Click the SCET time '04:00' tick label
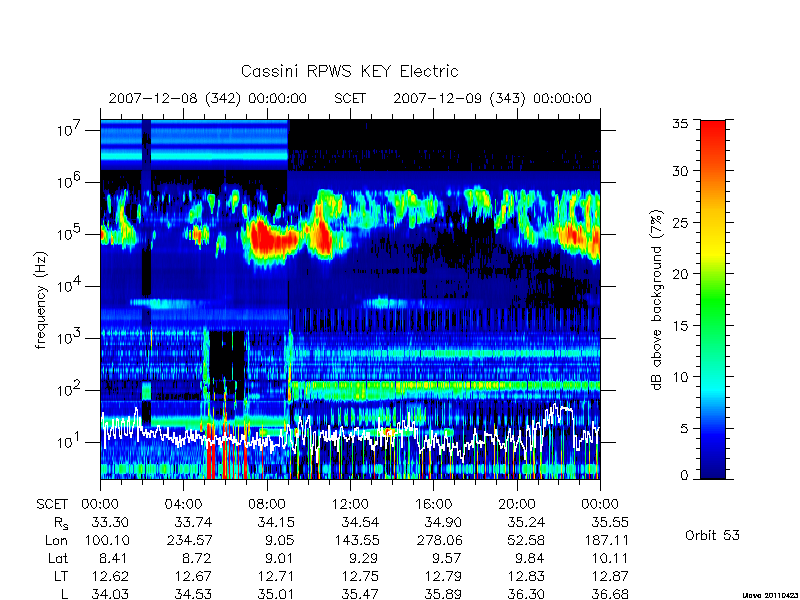The width and height of the screenshot is (800, 600). pos(183,504)
